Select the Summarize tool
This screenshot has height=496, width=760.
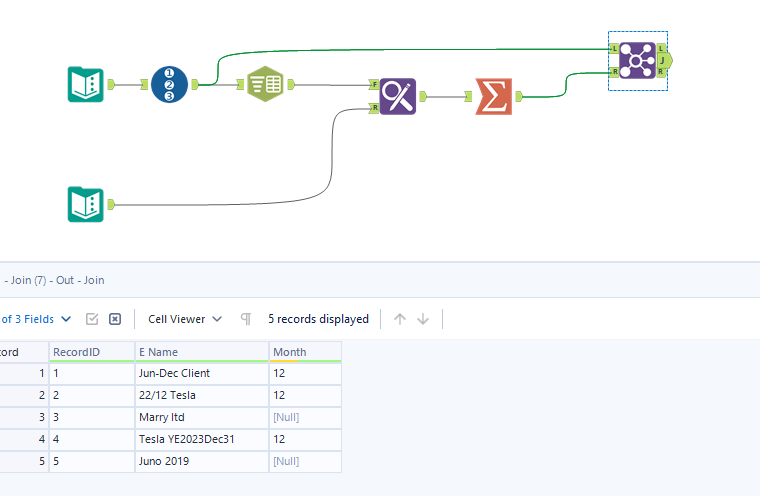pos(493,97)
